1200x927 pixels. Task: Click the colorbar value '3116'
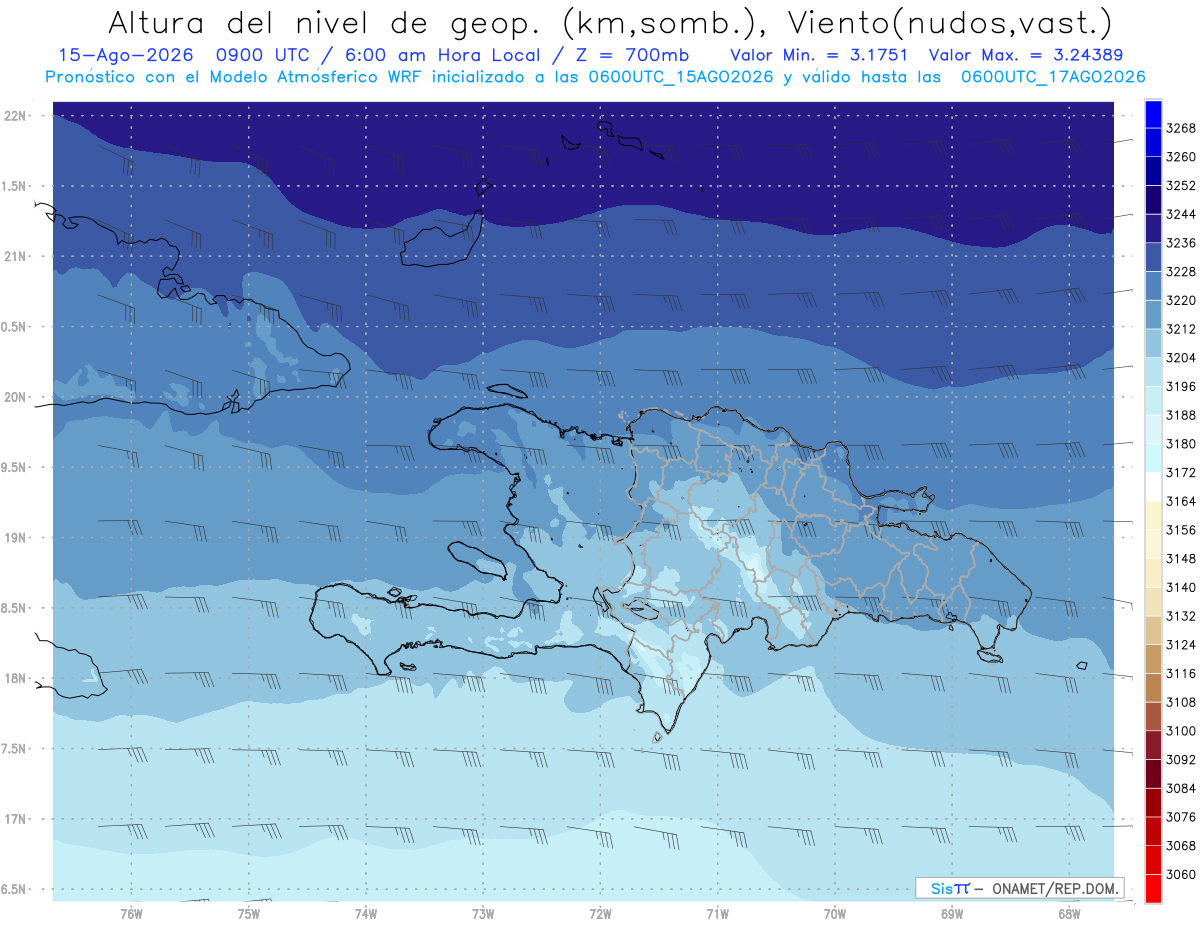pyautogui.click(x=1181, y=674)
